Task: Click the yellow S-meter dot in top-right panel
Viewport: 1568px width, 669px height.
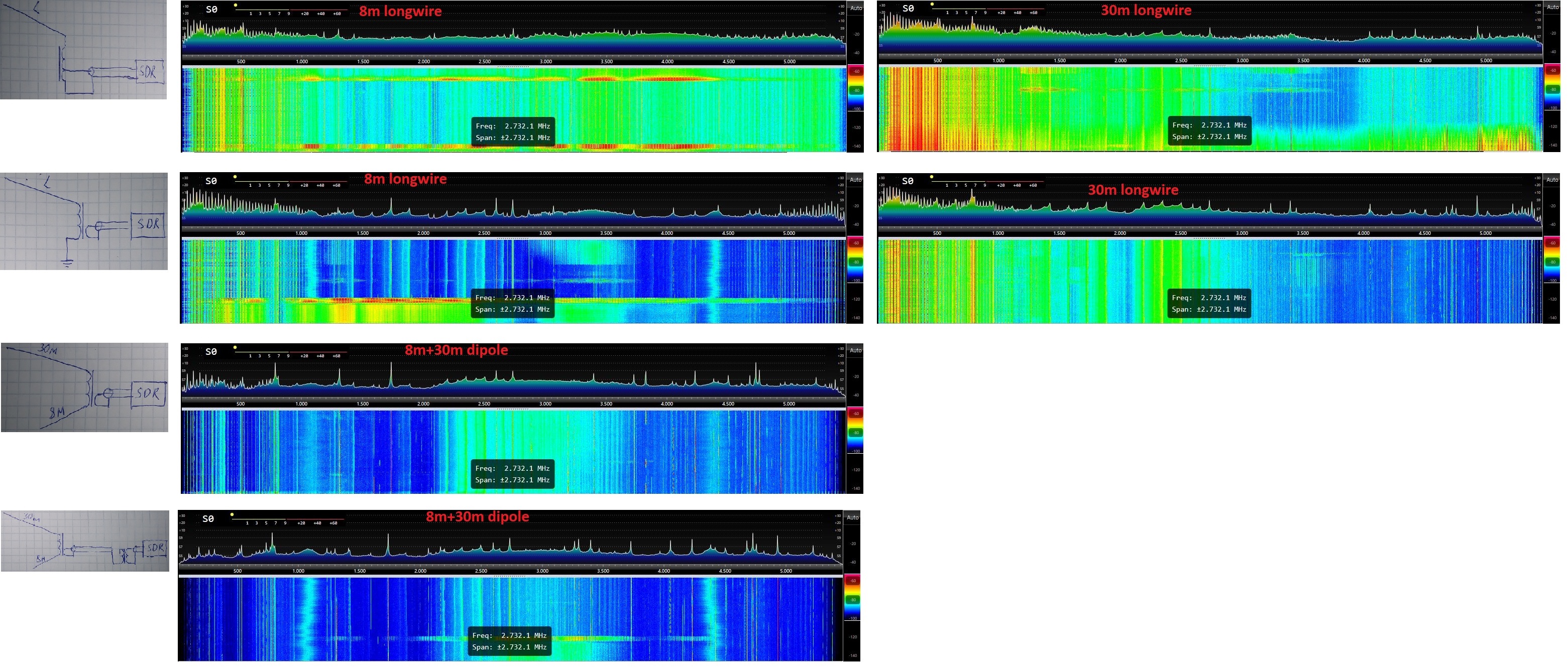Action: click(x=932, y=4)
